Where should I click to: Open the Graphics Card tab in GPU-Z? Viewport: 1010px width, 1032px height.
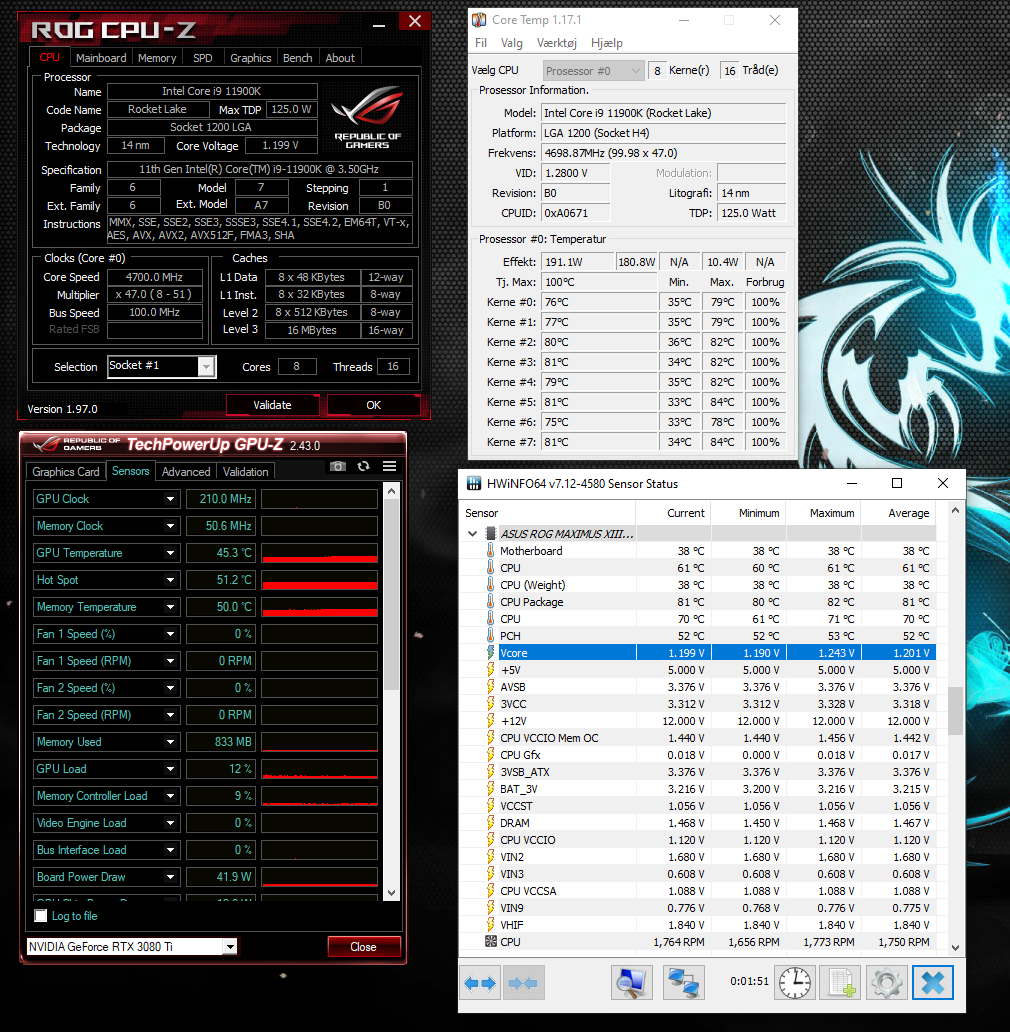click(66, 472)
